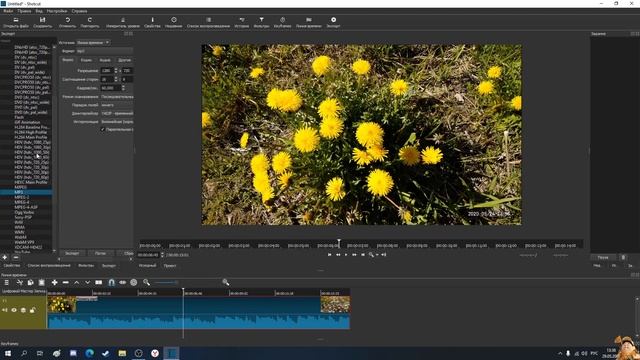Click the Lift up-arrow icon
640x360 pixels.
pos(76,282)
